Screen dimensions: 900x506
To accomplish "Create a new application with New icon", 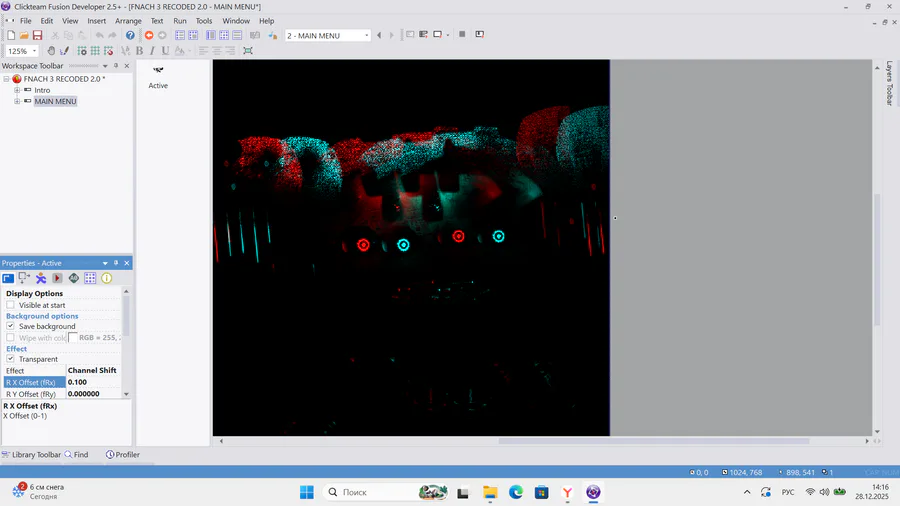I will click(11, 36).
